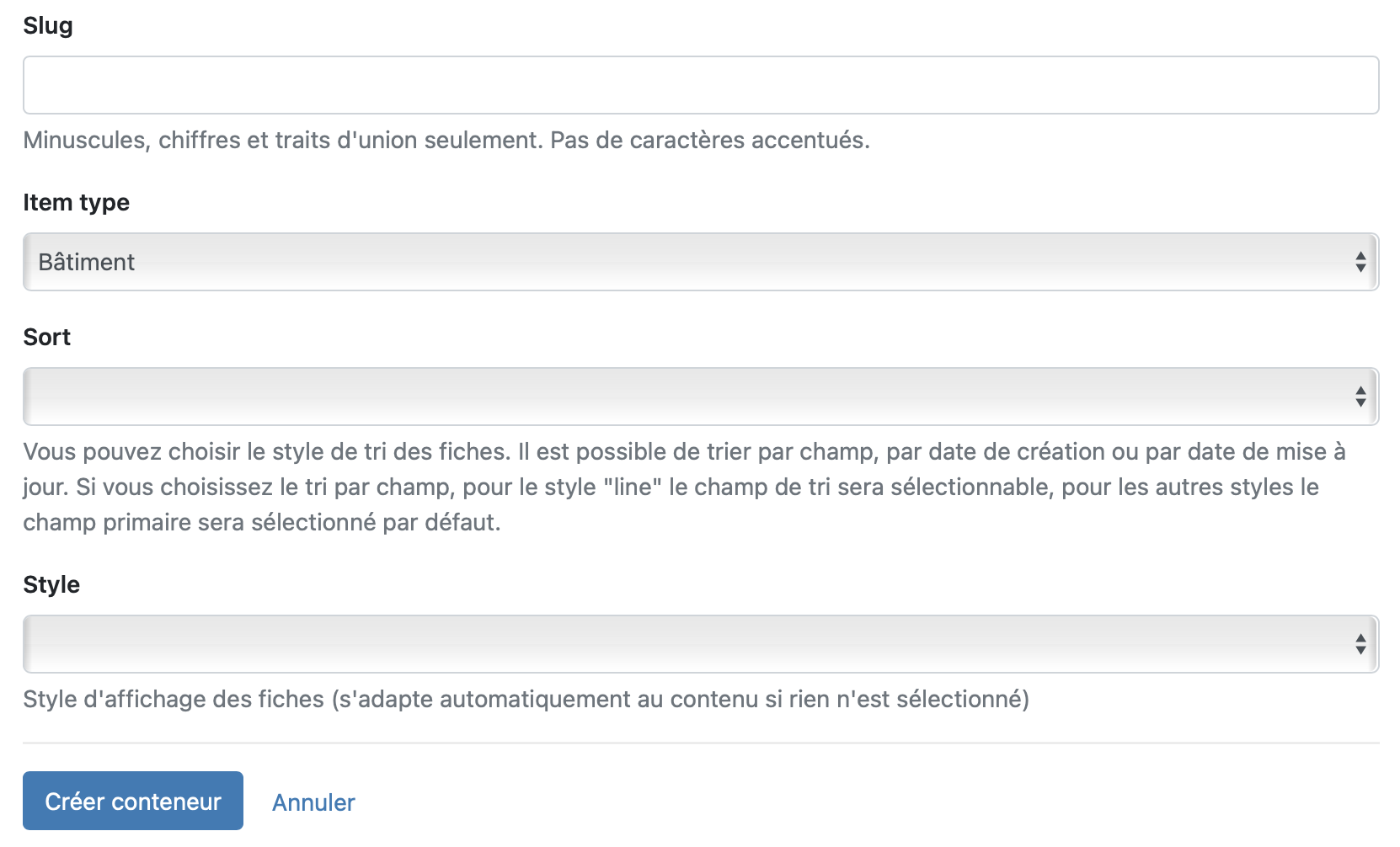Viewport: 1400px width, 847px height.
Task: Click the Slug field label
Action: 48,26
